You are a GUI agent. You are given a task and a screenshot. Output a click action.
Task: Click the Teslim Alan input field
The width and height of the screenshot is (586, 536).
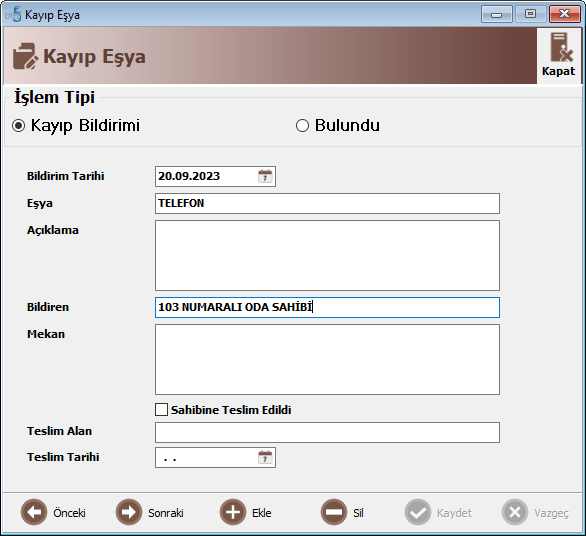point(327,432)
